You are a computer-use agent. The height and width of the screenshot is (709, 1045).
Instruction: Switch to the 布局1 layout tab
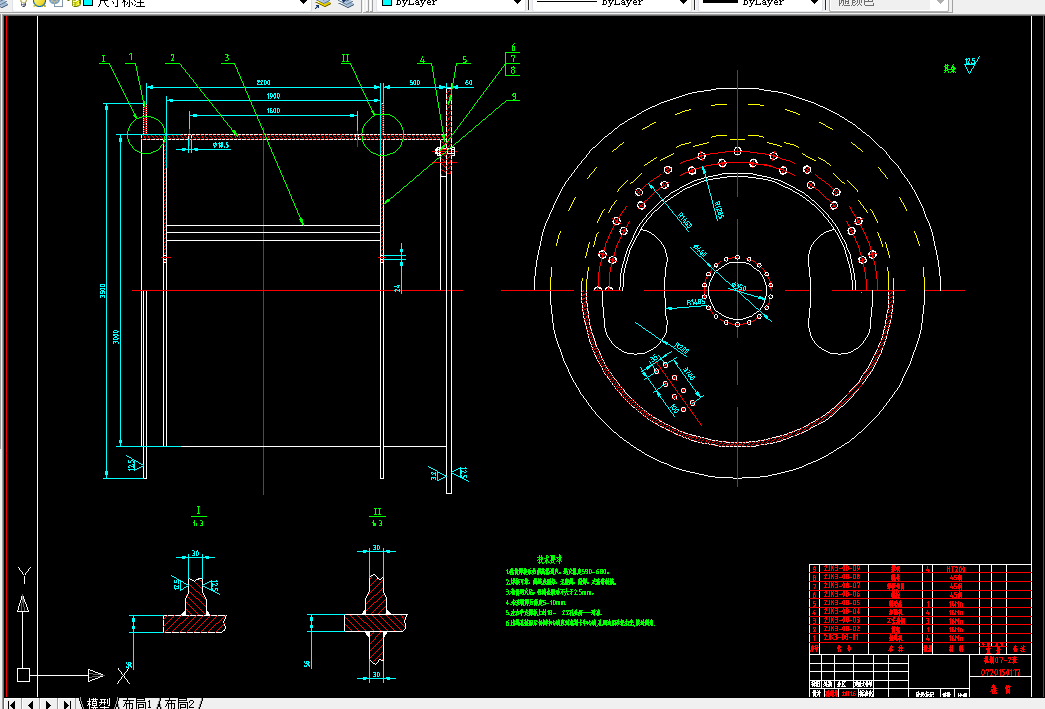click(137, 704)
